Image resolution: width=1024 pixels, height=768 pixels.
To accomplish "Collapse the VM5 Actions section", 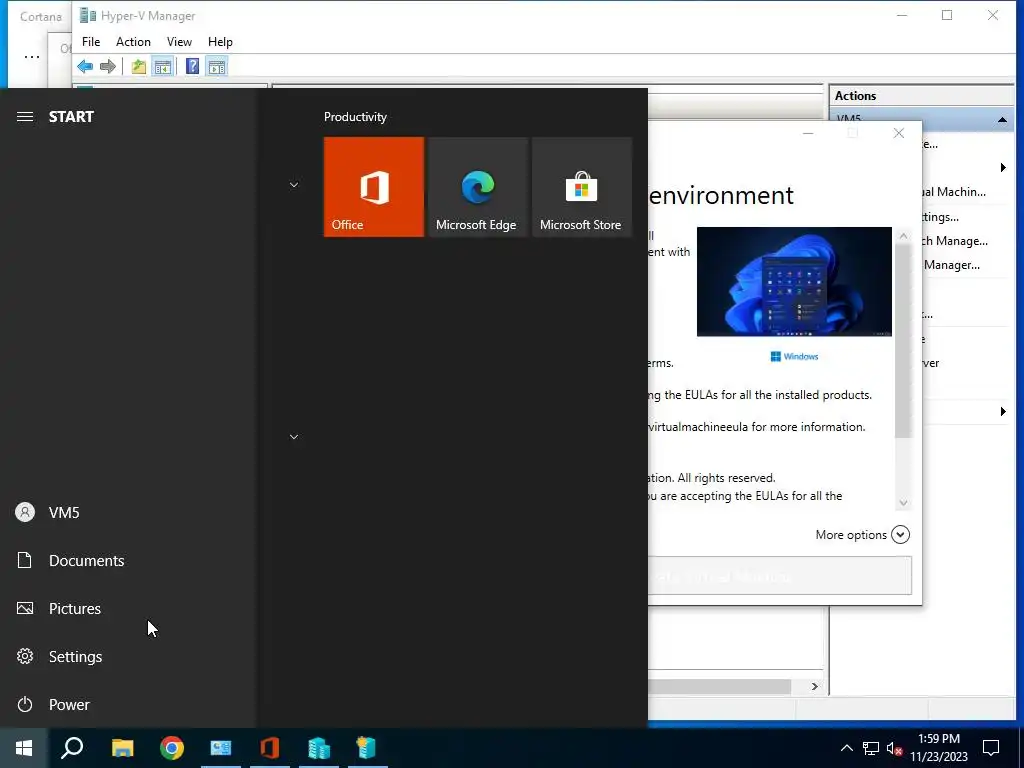I will (1002, 120).
